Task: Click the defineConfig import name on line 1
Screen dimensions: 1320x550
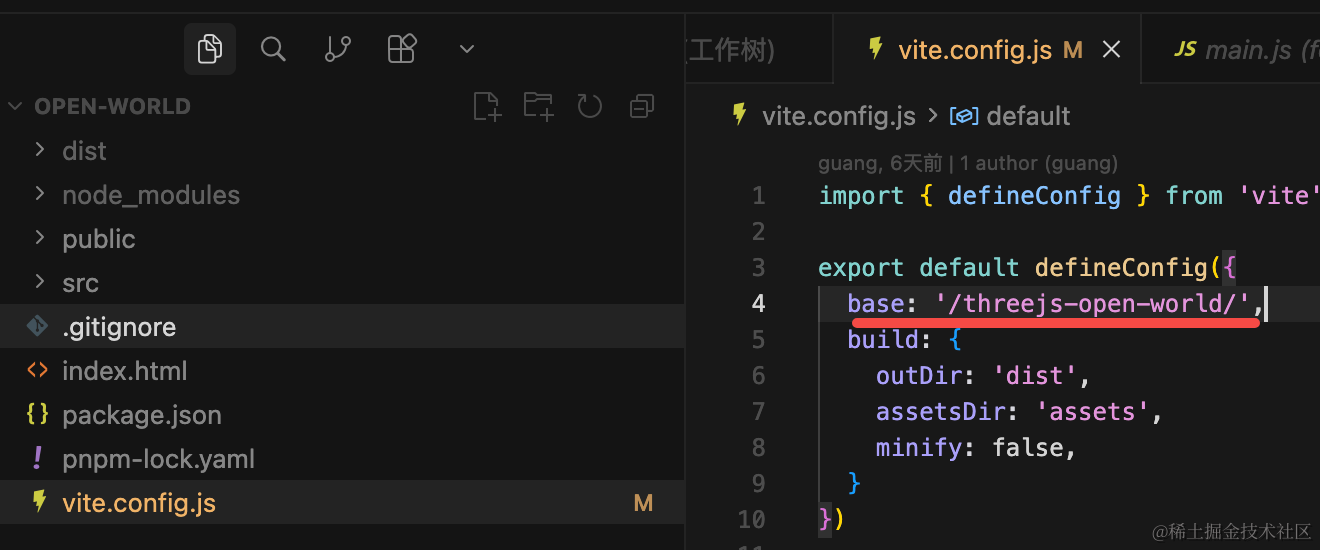Action: 1034,195
